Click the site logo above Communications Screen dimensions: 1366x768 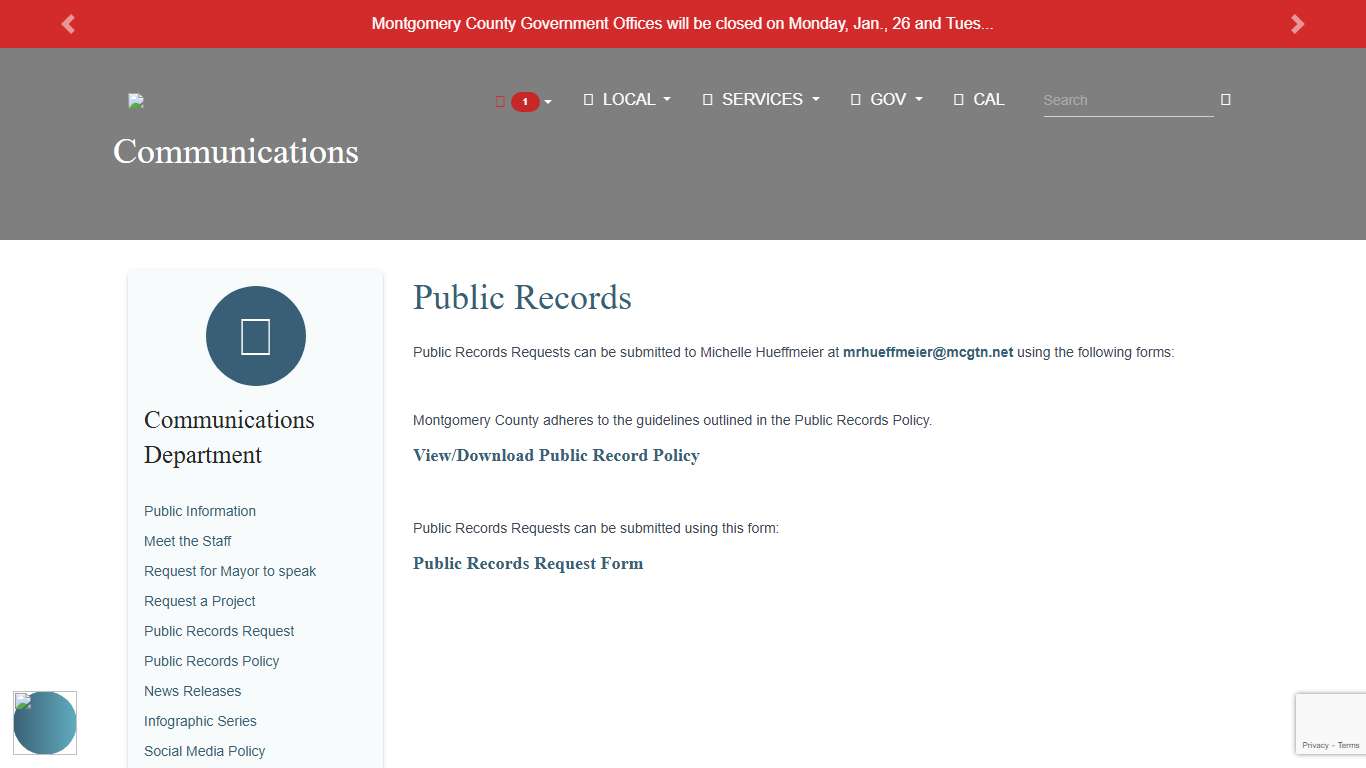[x=136, y=101]
